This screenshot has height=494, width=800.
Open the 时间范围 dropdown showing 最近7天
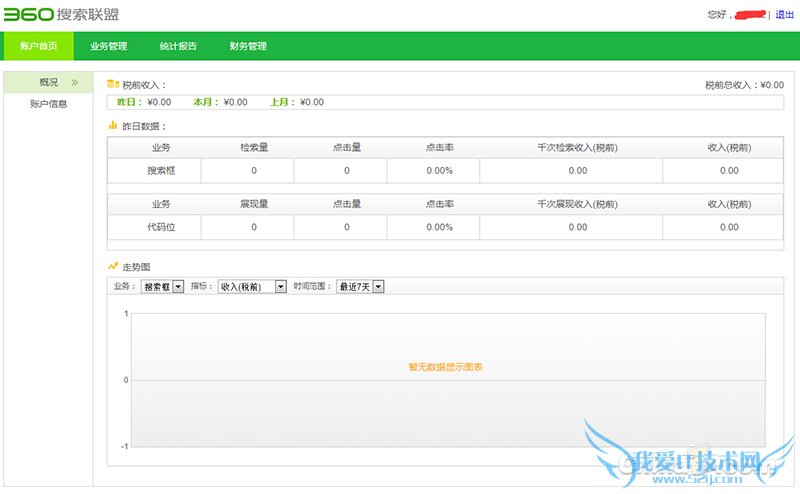[x=360, y=287]
